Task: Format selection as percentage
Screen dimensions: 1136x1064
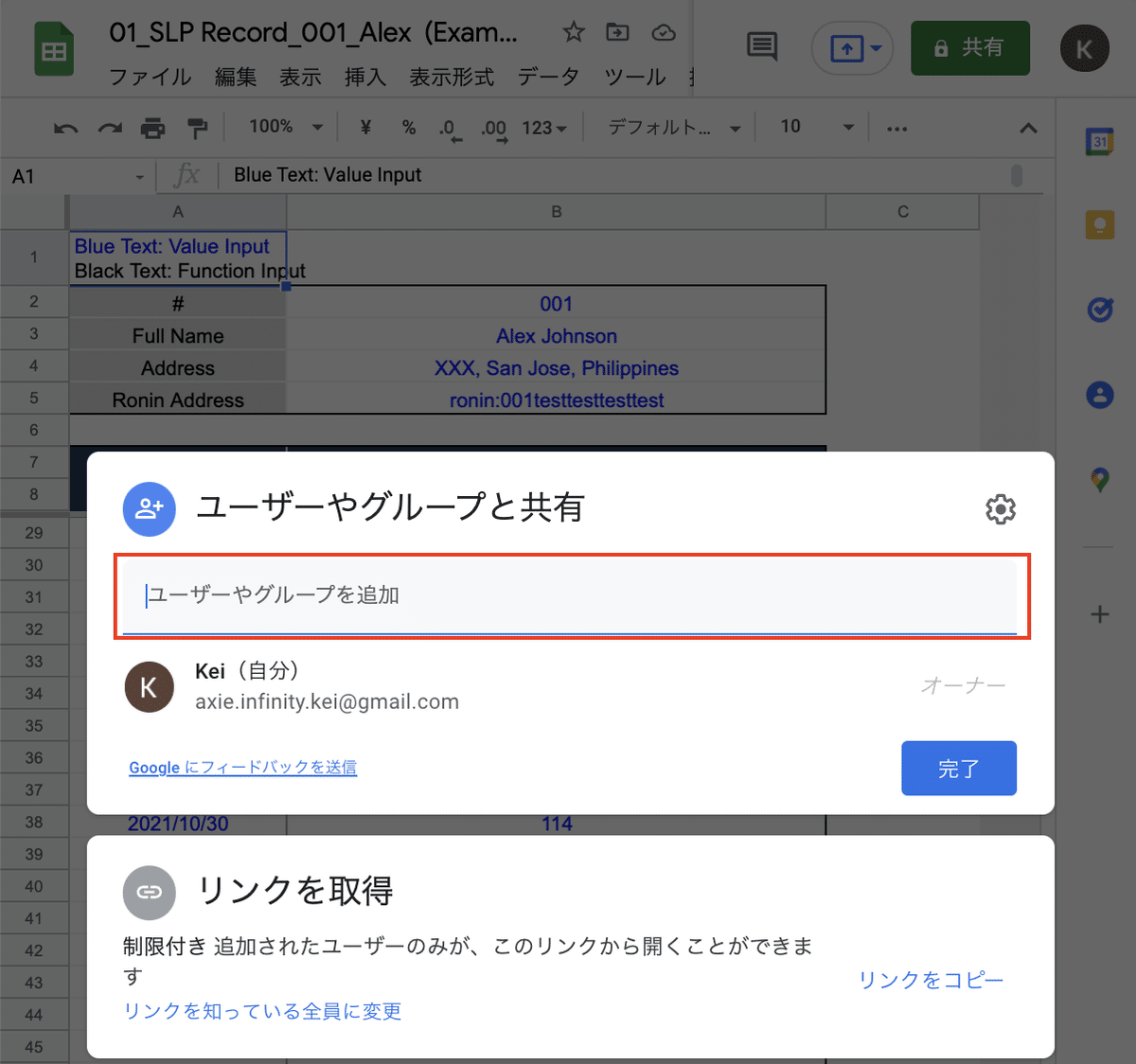Action: (x=409, y=126)
